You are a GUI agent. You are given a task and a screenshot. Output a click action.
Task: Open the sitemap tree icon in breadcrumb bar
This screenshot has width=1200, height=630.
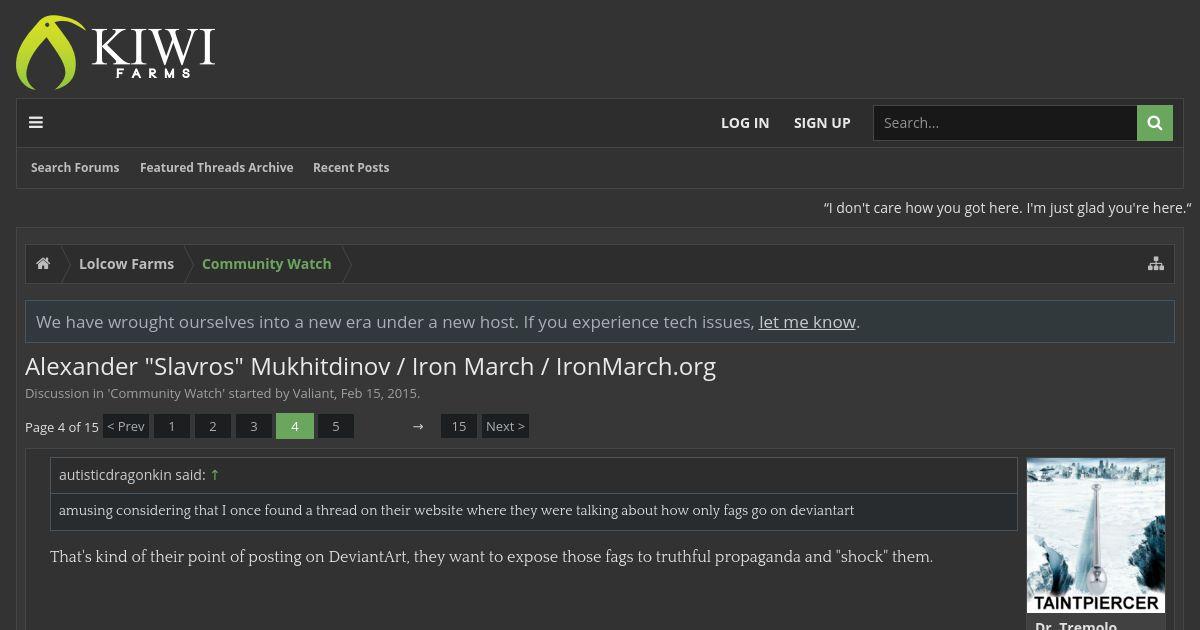pyautogui.click(x=1156, y=264)
